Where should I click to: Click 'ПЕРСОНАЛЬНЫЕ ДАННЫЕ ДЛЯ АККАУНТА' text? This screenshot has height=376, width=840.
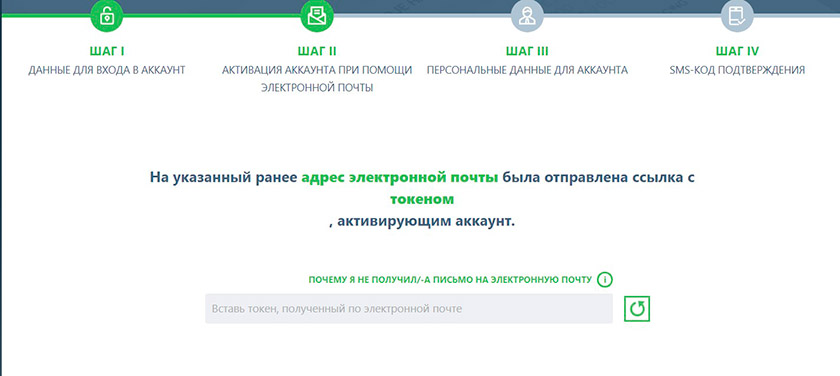pyautogui.click(x=527, y=70)
